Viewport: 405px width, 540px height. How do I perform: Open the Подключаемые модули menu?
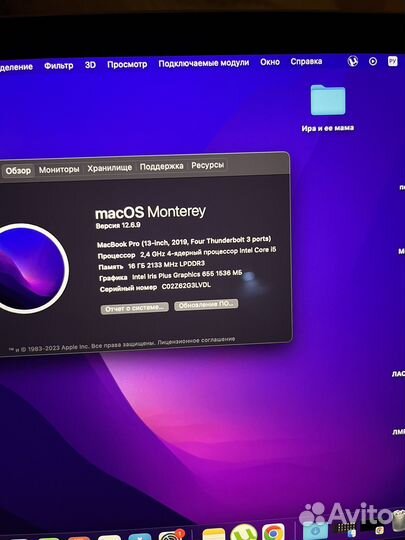click(204, 63)
